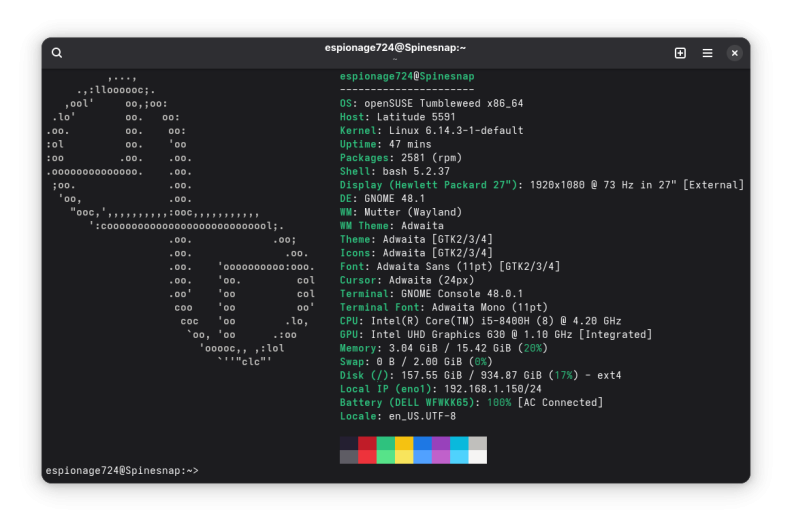
Task: Open the terminal search magnifier icon
Action: point(57,53)
